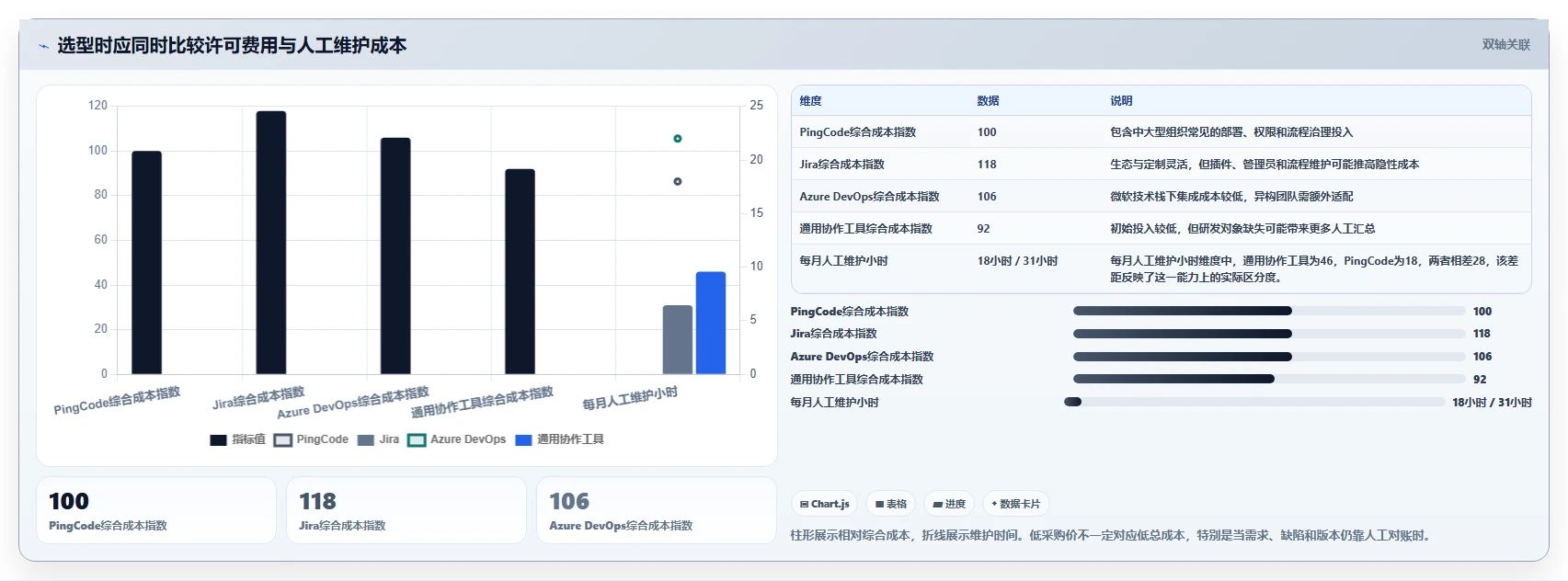This screenshot has height=581, width=1568.
Task: Click the 数据 table column header
Action: click(988, 101)
